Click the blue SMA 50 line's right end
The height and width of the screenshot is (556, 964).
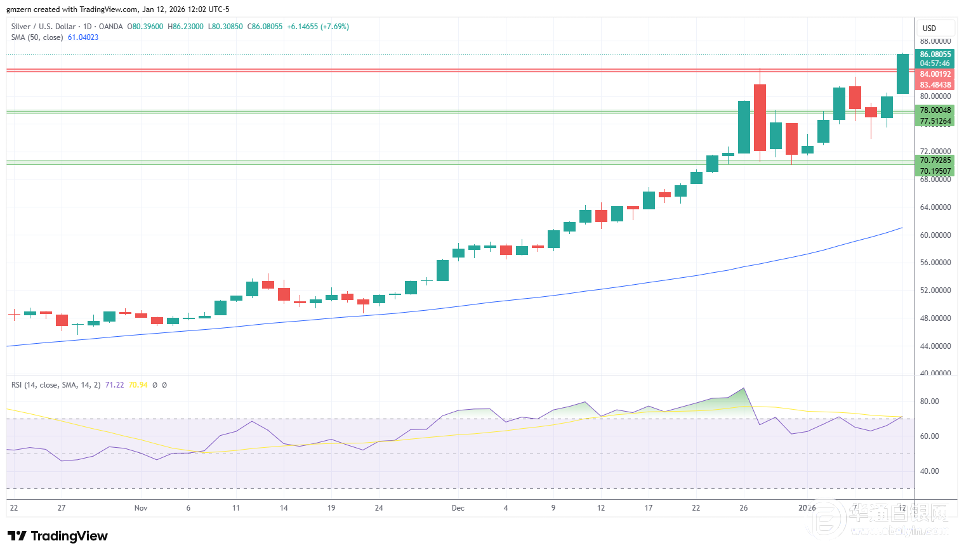pyautogui.click(x=901, y=229)
